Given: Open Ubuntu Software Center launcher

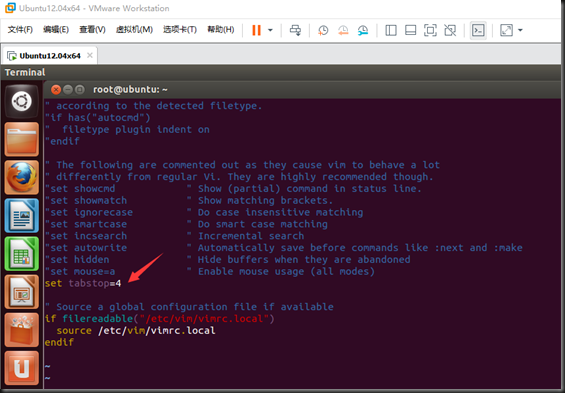Looking at the screenshot, I should (x=22, y=330).
